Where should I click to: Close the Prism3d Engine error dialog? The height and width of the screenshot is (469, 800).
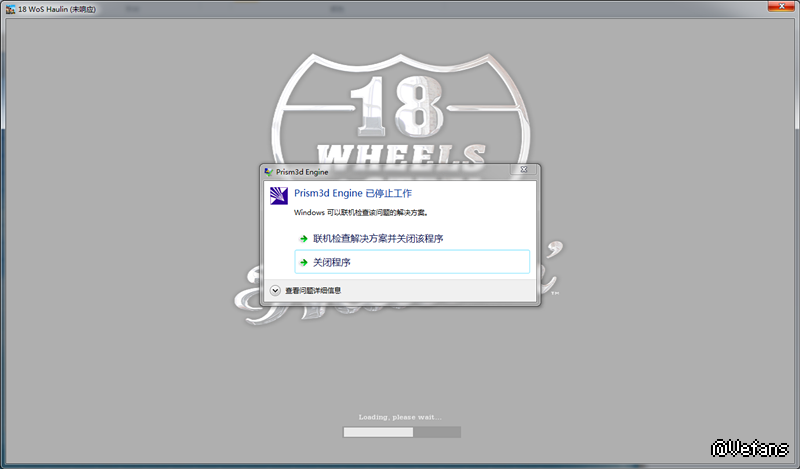pyautogui.click(x=523, y=169)
